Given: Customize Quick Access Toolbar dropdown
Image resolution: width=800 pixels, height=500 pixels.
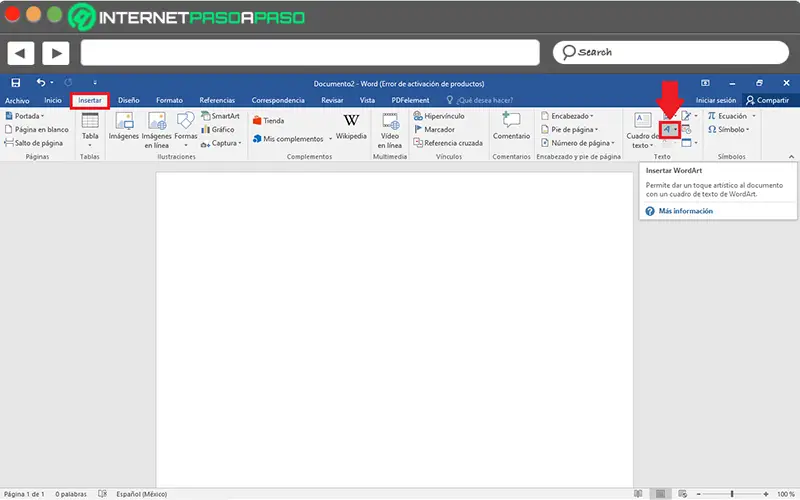Looking at the screenshot, I should tap(94, 83).
